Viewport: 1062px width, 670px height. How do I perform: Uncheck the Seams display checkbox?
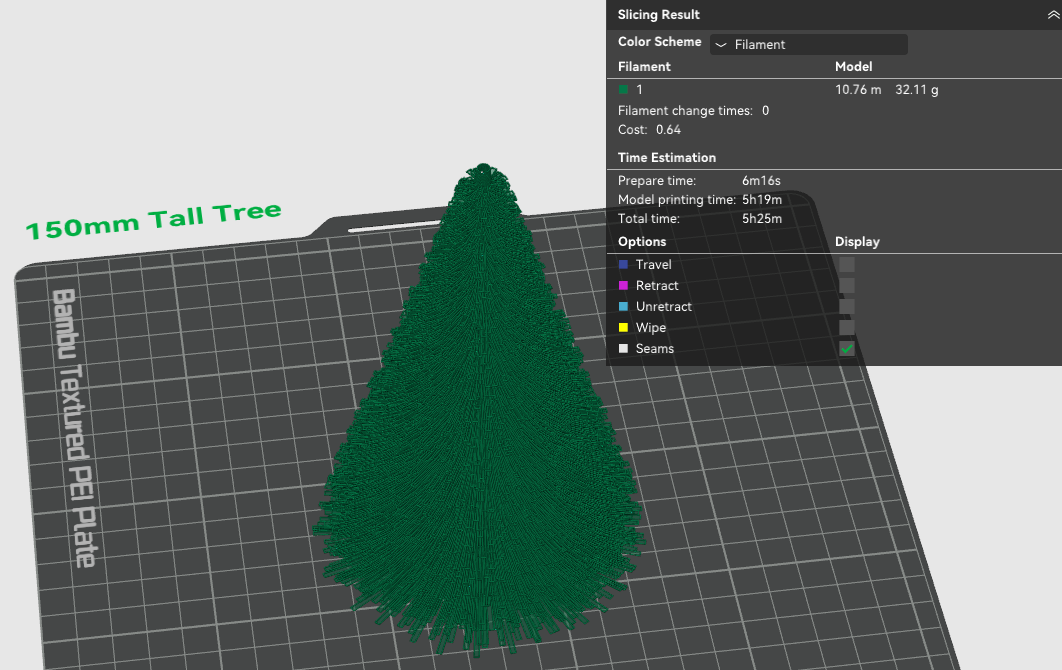(847, 348)
